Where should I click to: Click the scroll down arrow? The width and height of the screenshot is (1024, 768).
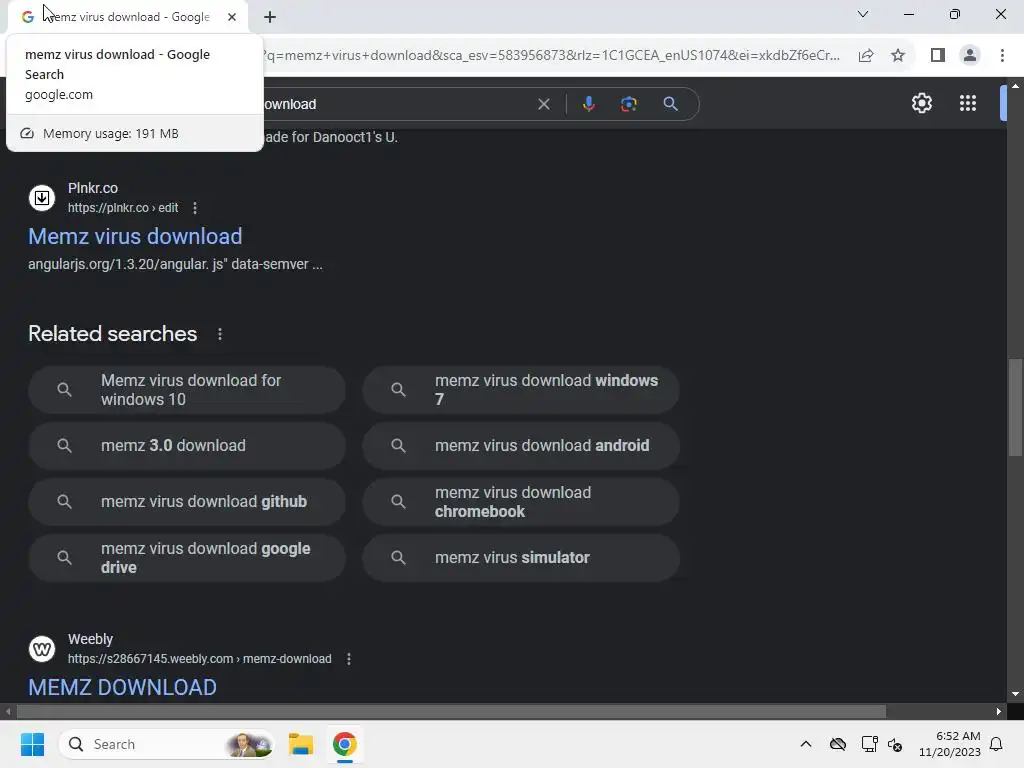point(1015,694)
